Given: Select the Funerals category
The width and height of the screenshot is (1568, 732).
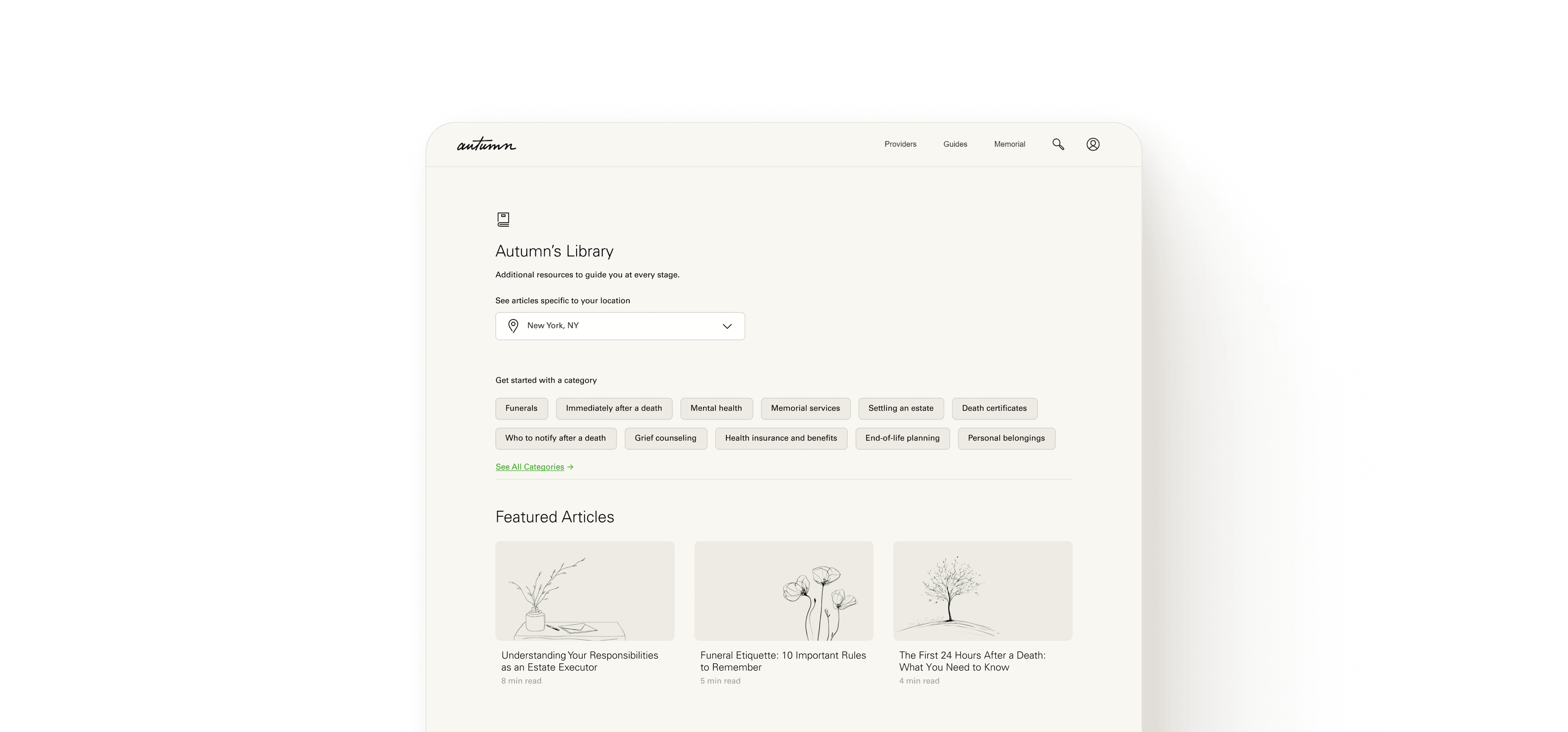Looking at the screenshot, I should coord(522,408).
